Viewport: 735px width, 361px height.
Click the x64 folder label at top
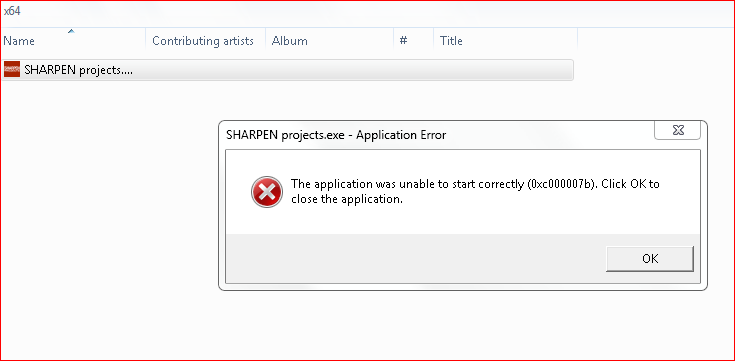12,11
